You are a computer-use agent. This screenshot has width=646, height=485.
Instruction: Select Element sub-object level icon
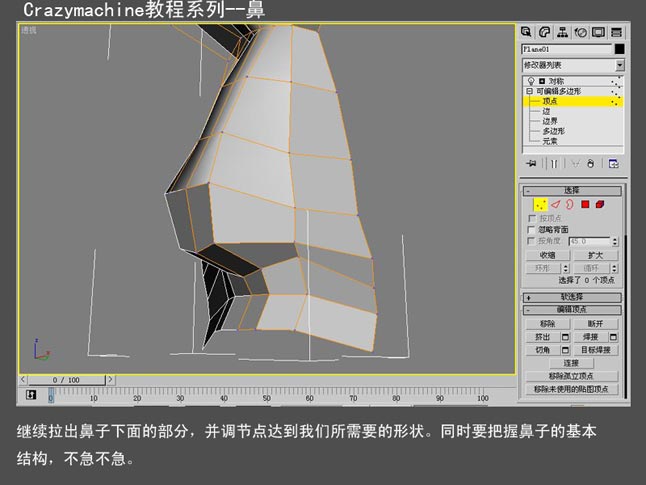point(600,204)
